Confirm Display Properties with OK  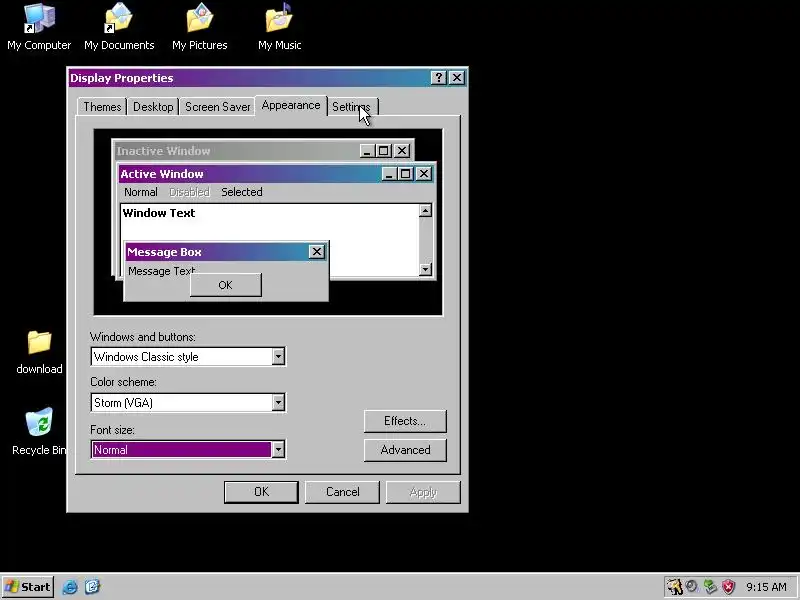point(261,492)
